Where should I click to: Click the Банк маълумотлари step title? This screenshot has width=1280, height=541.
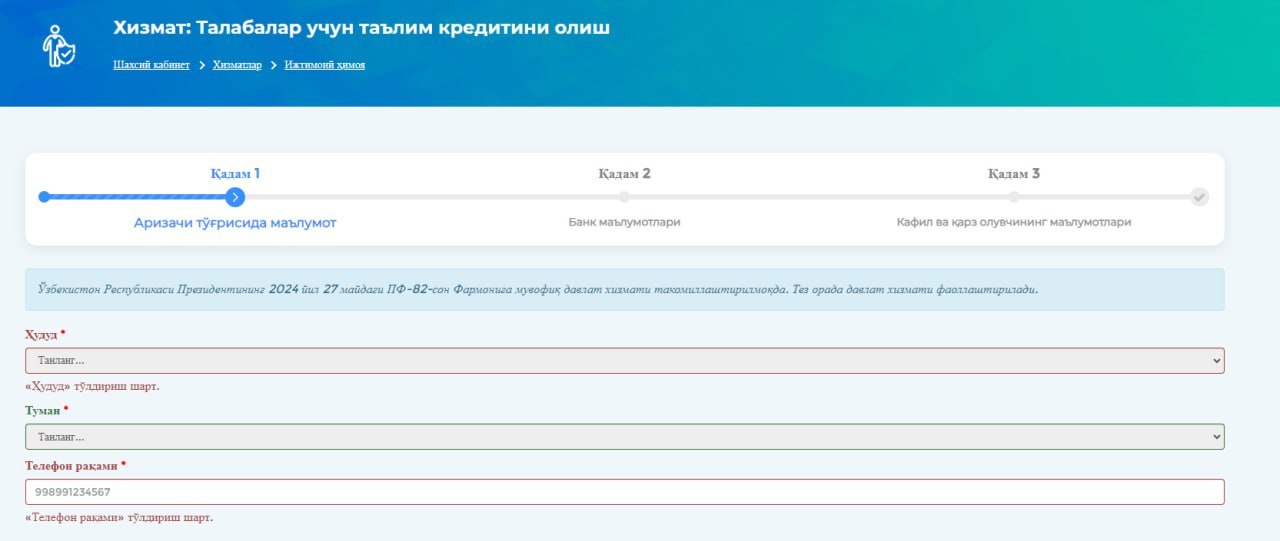(x=624, y=222)
